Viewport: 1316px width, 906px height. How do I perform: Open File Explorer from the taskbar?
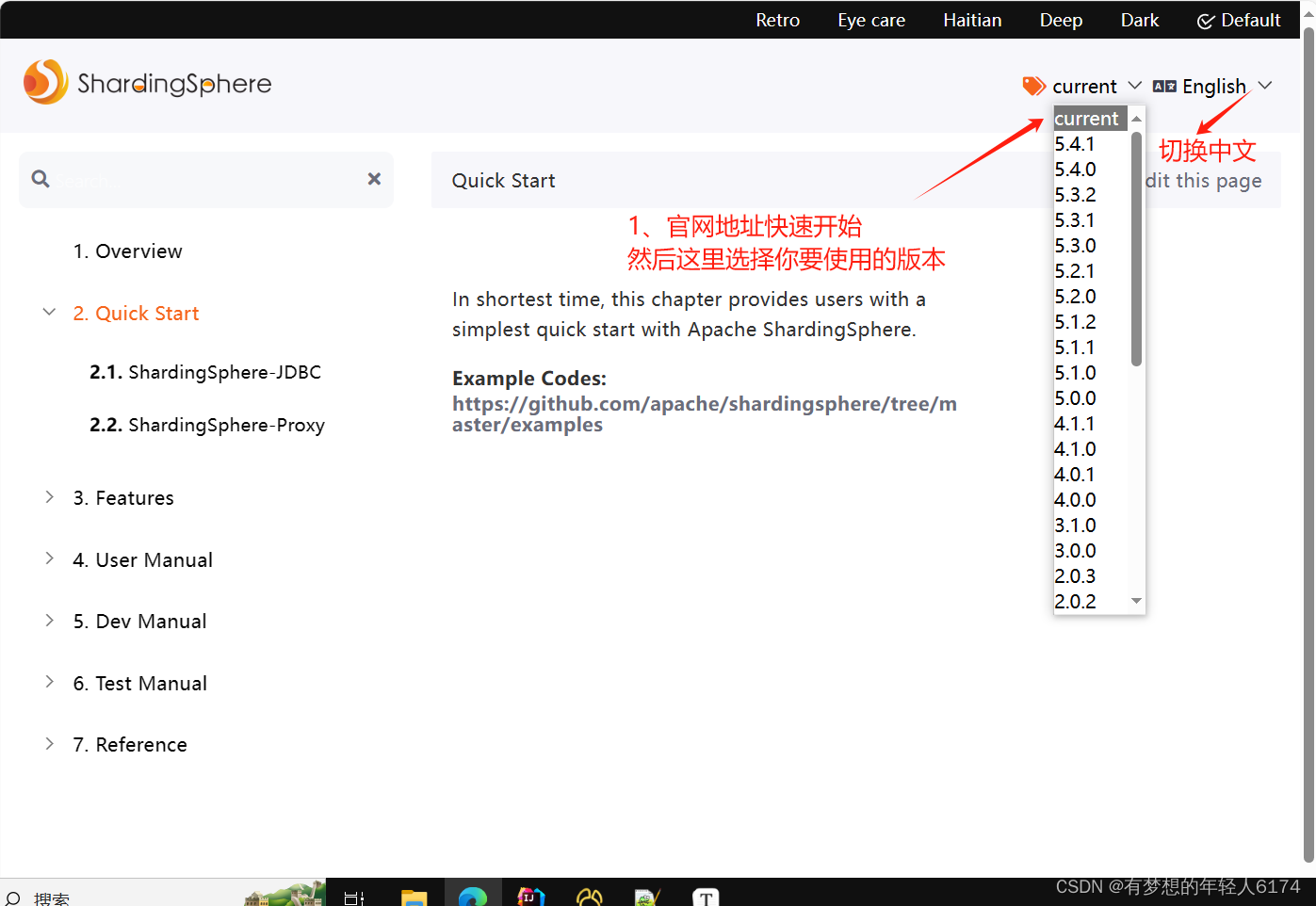click(x=414, y=897)
